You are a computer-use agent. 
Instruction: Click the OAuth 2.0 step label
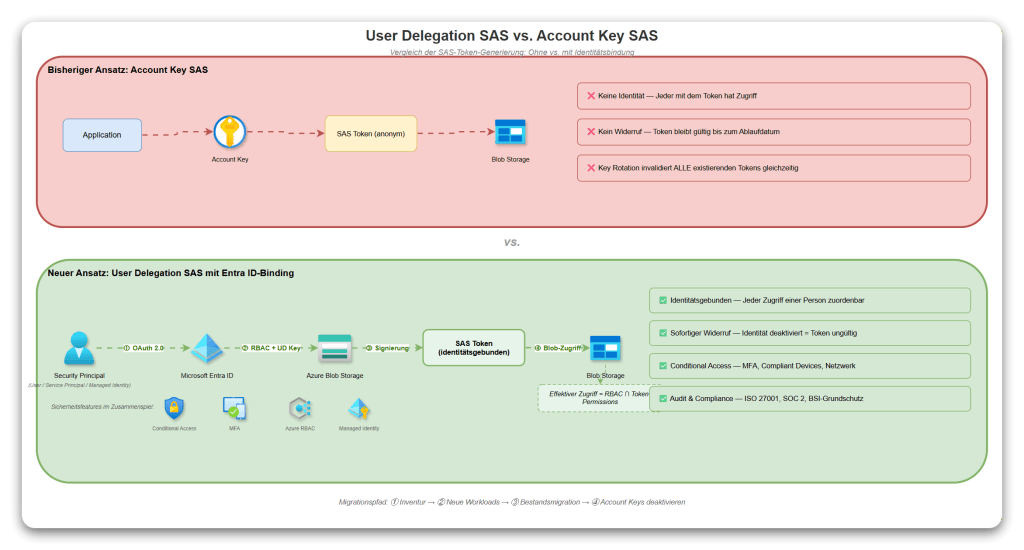tap(144, 348)
